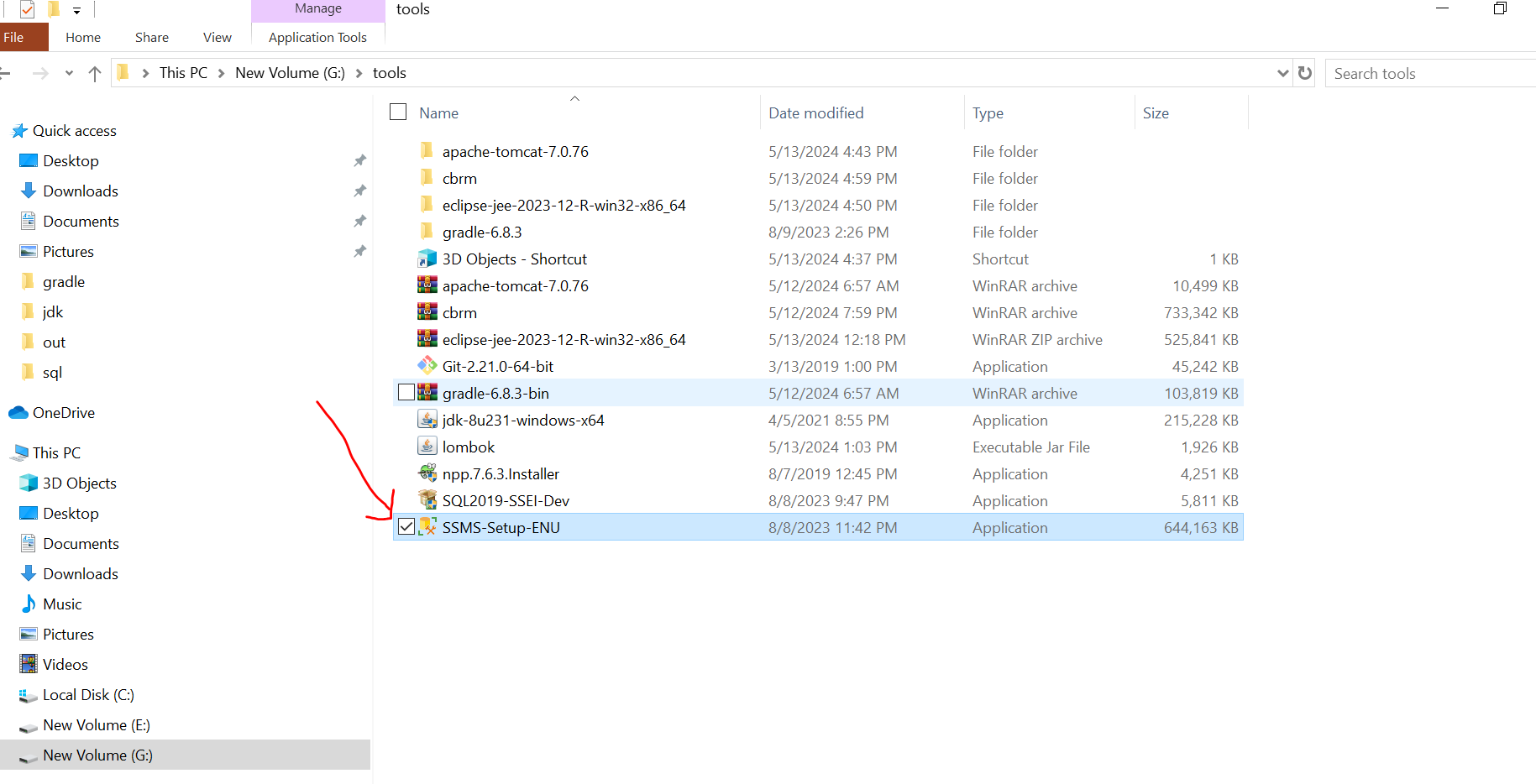Screen dimensions: 1536x784
Task: Switch to the Share ribbon tab
Action: click(152, 37)
